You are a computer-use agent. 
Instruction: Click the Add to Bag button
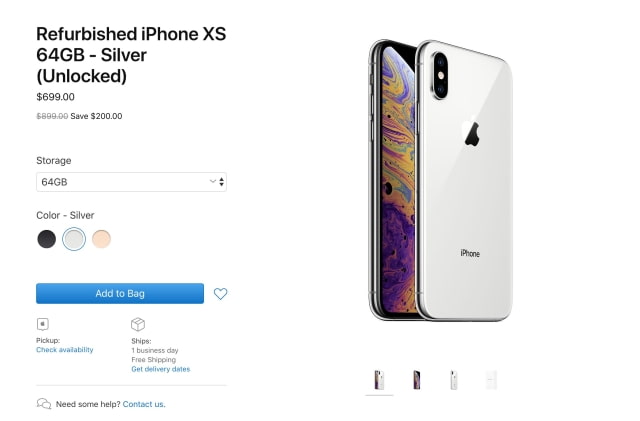click(x=120, y=294)
